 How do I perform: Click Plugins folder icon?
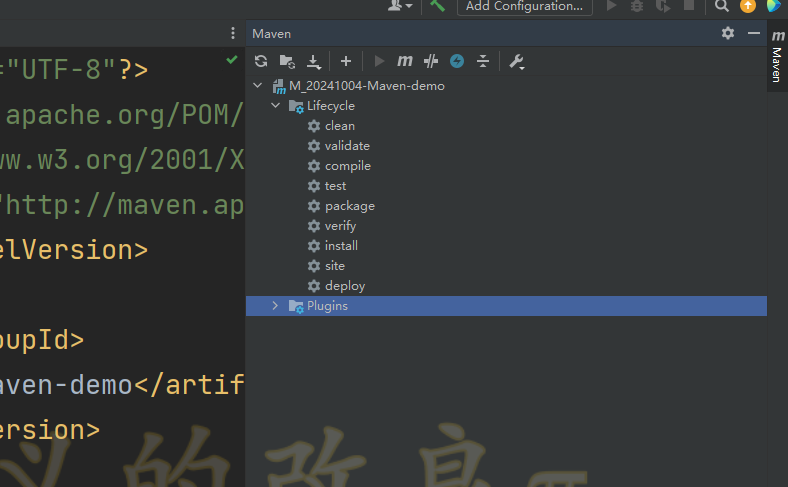point(296,306)
